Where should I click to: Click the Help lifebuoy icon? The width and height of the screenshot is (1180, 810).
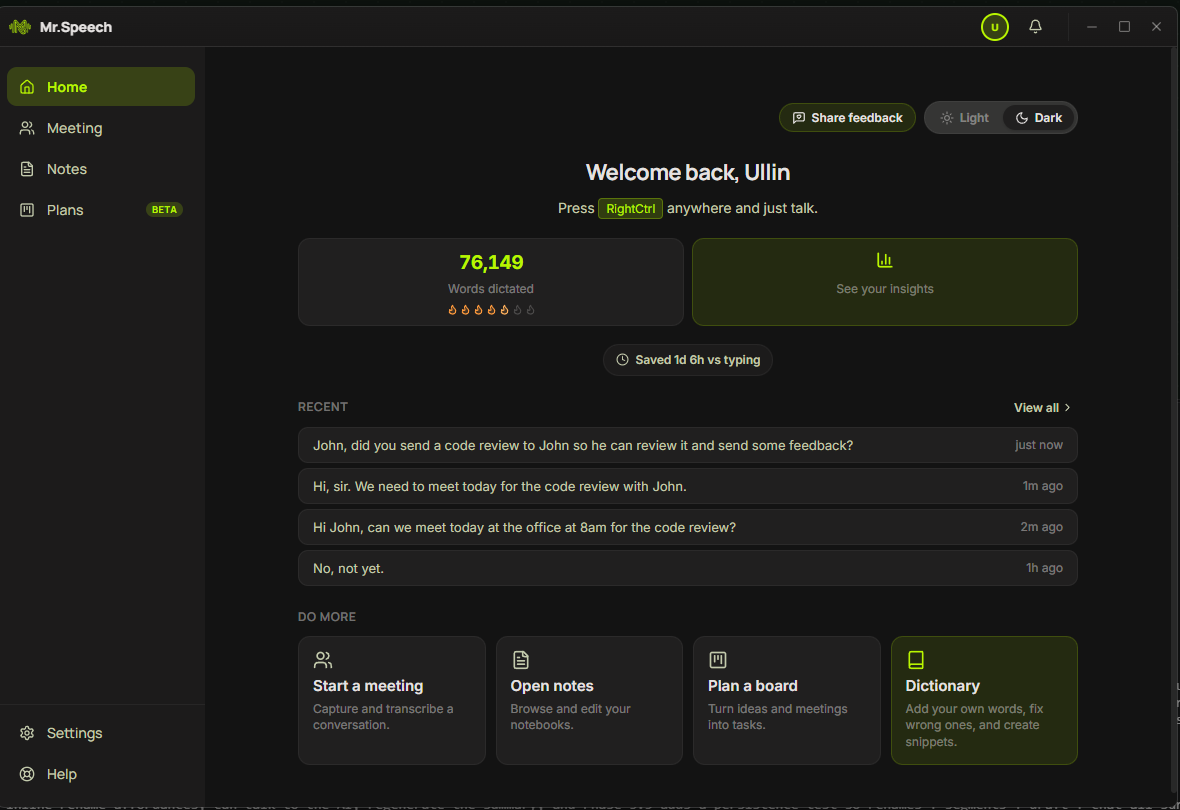coord(27,774)
